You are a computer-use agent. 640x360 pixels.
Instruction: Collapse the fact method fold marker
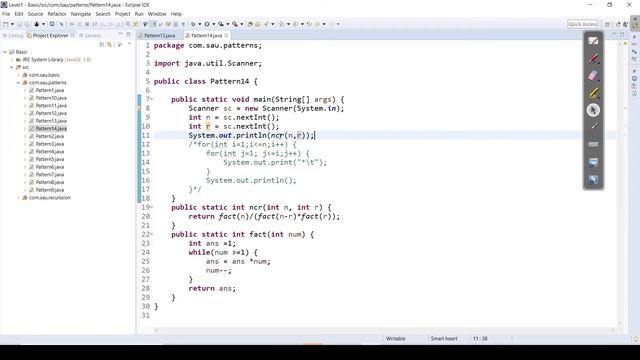[x=152, y=234]
